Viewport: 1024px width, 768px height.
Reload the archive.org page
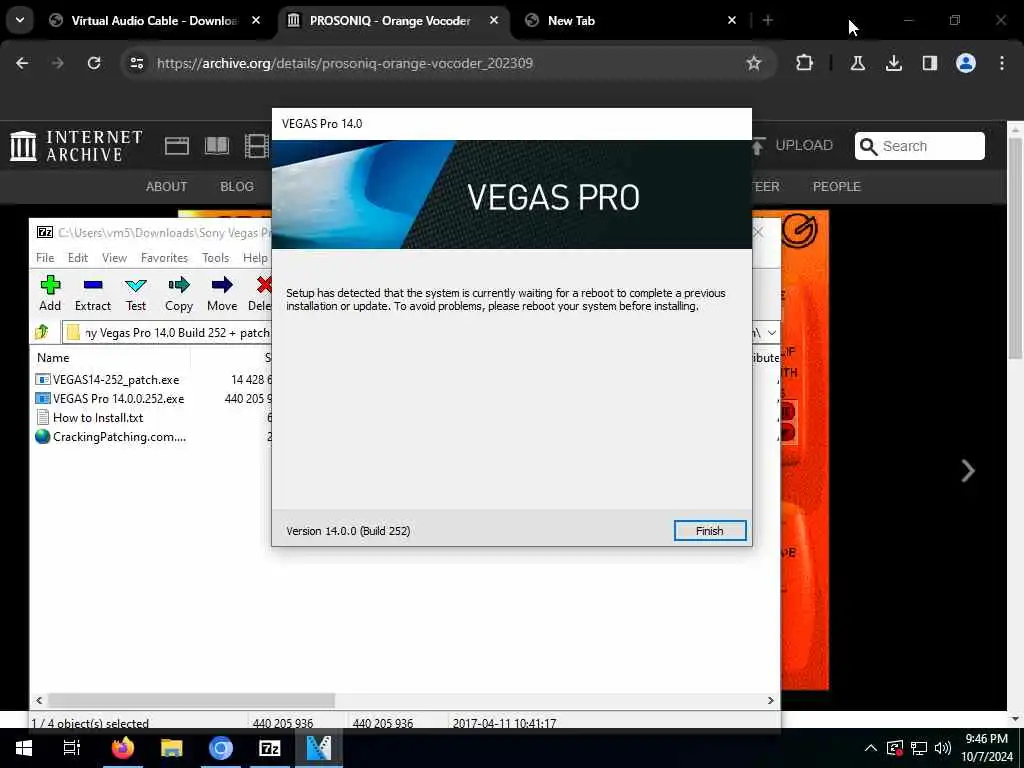94,63
